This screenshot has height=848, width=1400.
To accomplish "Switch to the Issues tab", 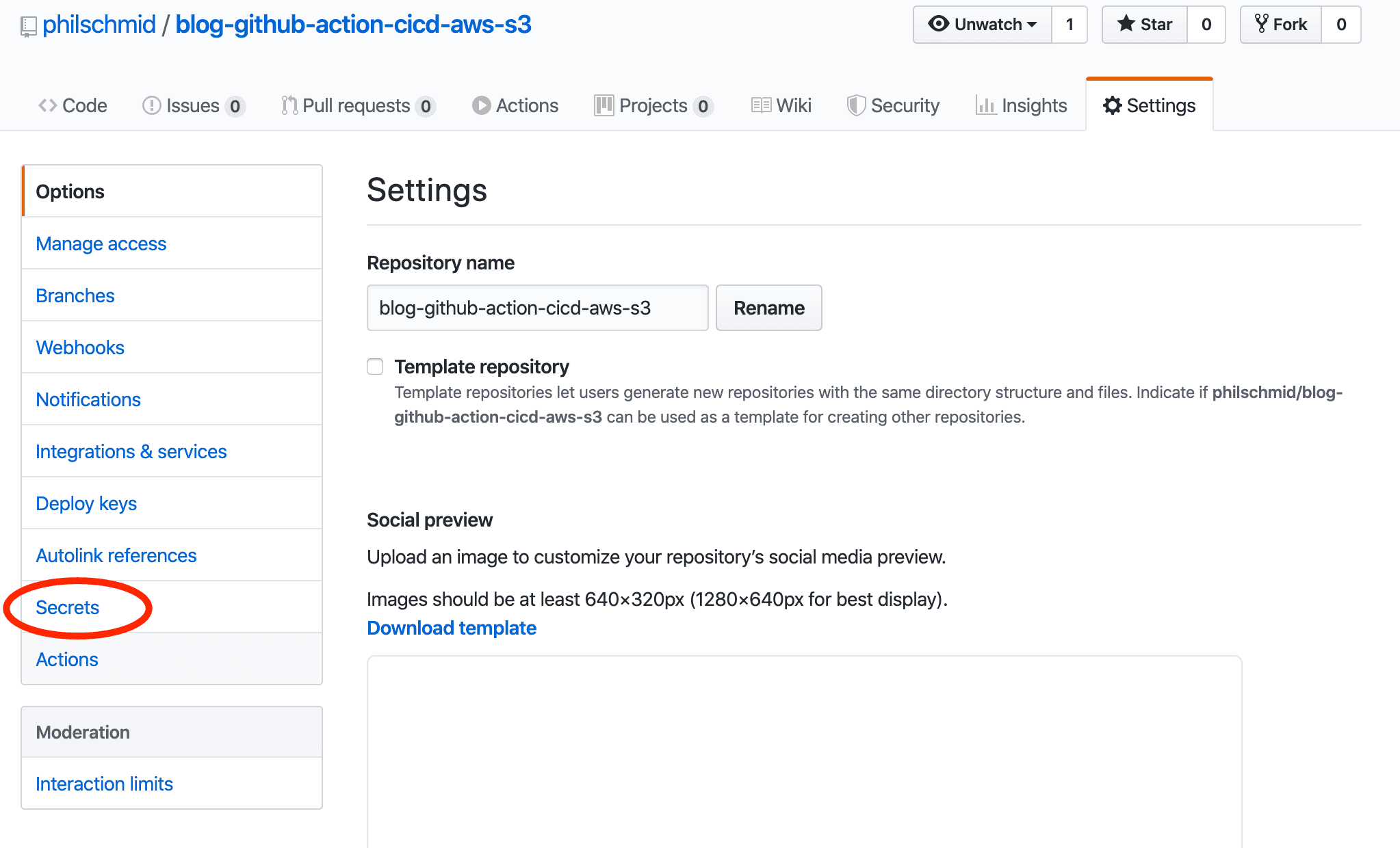I will (194, 105).
